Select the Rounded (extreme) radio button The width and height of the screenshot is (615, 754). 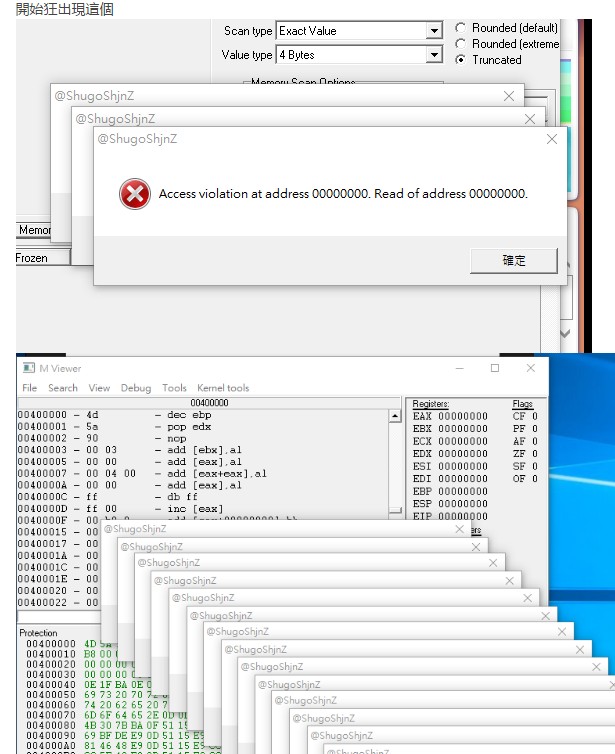click(x=460, y=44)
